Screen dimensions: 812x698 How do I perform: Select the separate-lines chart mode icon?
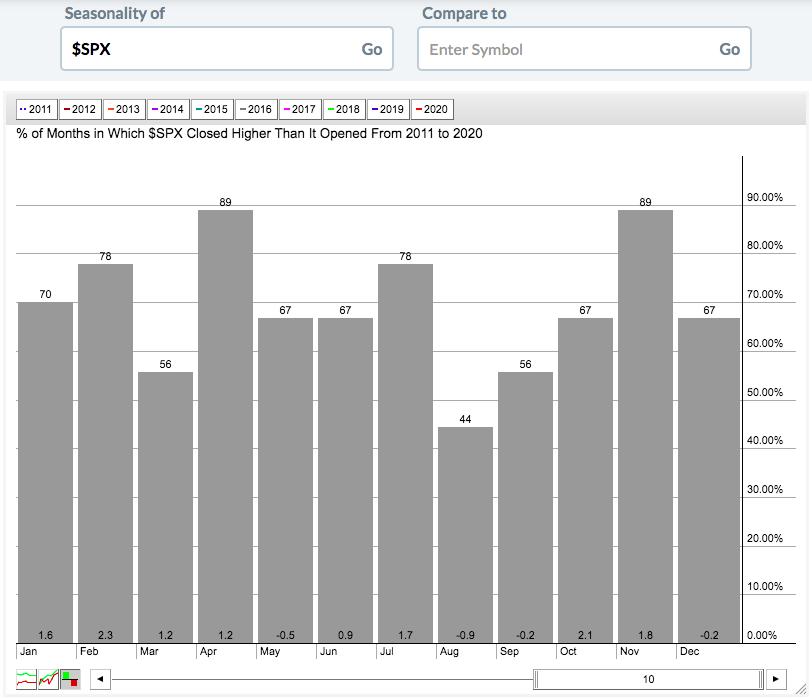pyautogui.click(x=26, y=679)
